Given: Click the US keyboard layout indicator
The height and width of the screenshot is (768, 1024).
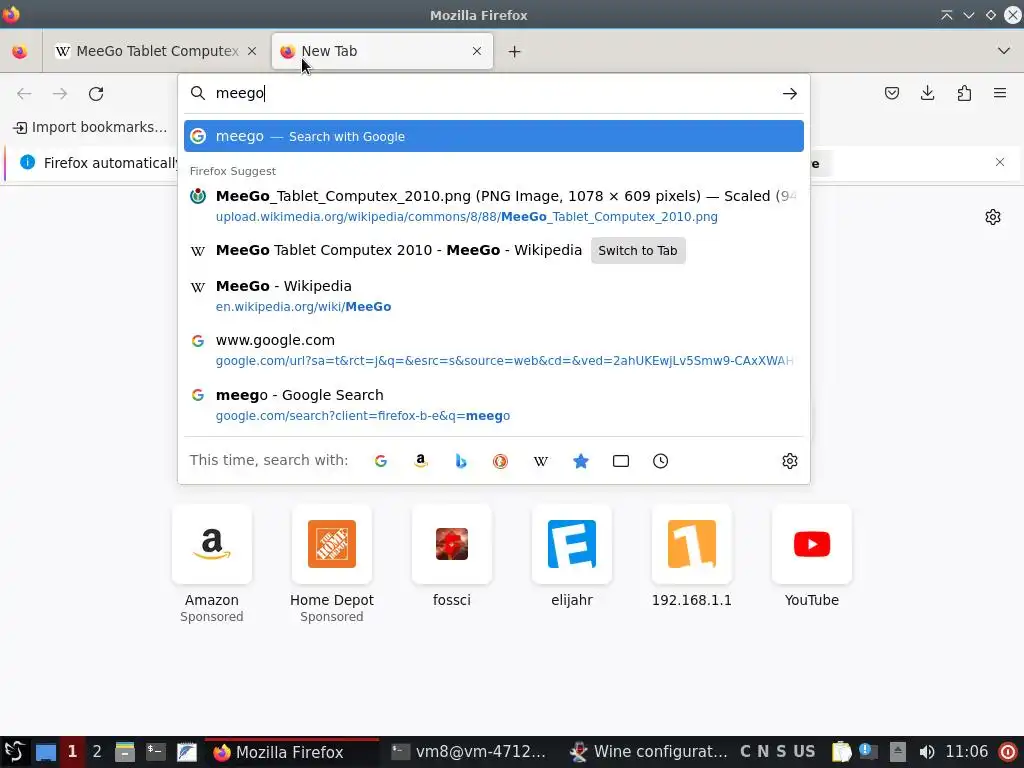Looking at the screenshot, I should click(x=804, y=752).
